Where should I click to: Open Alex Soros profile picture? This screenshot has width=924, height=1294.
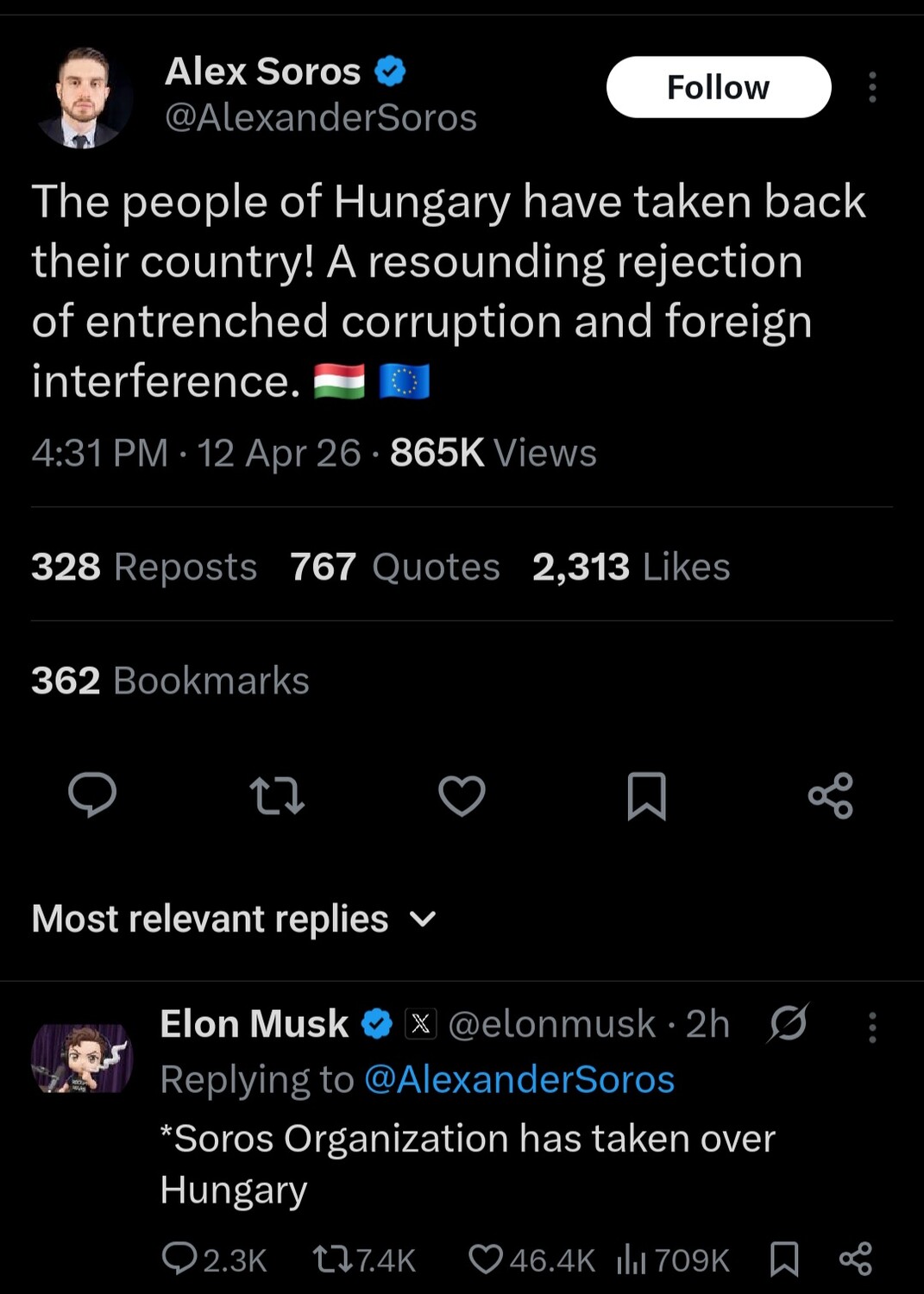click(84, 97)
